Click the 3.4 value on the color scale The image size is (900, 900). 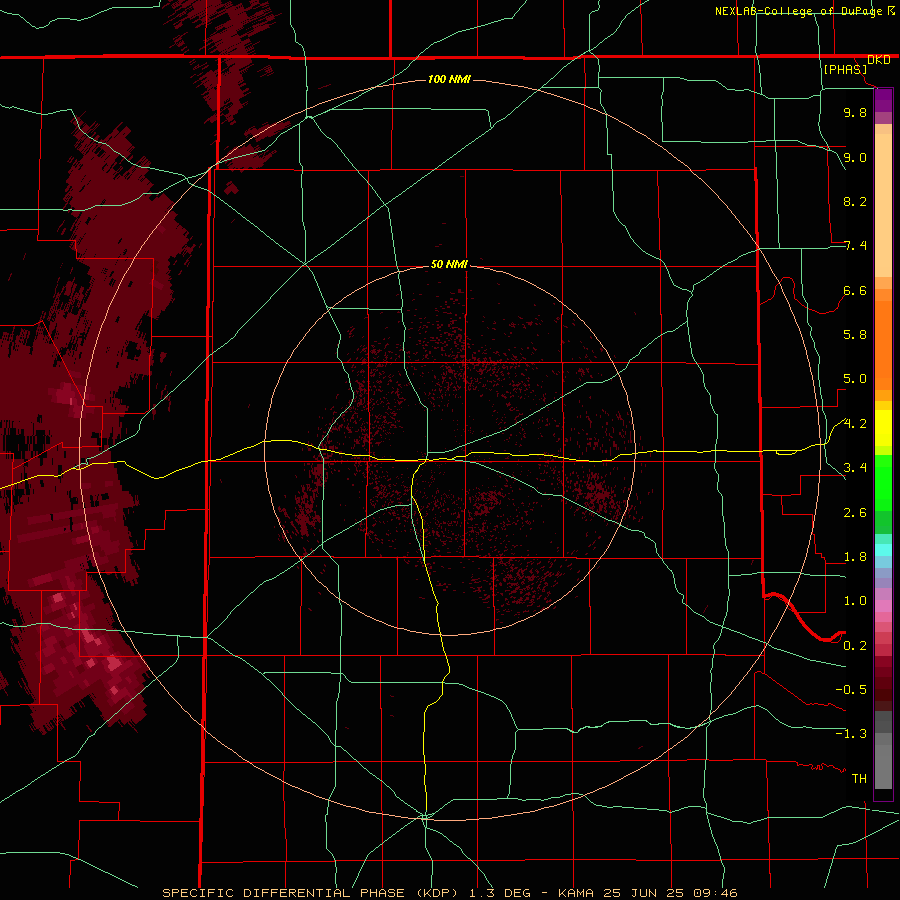point(855,468)
